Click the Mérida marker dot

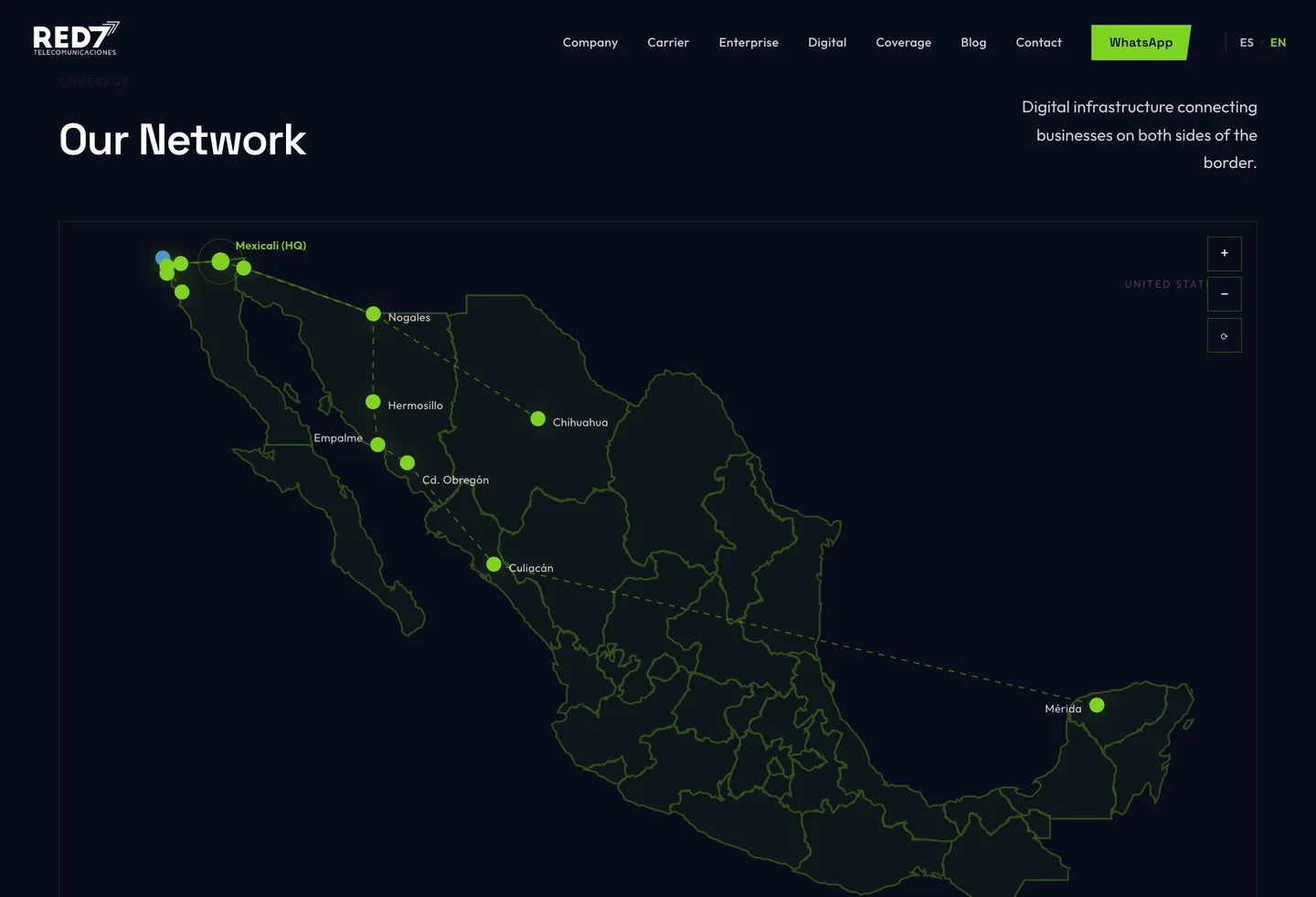click(x=1097, y=705)
